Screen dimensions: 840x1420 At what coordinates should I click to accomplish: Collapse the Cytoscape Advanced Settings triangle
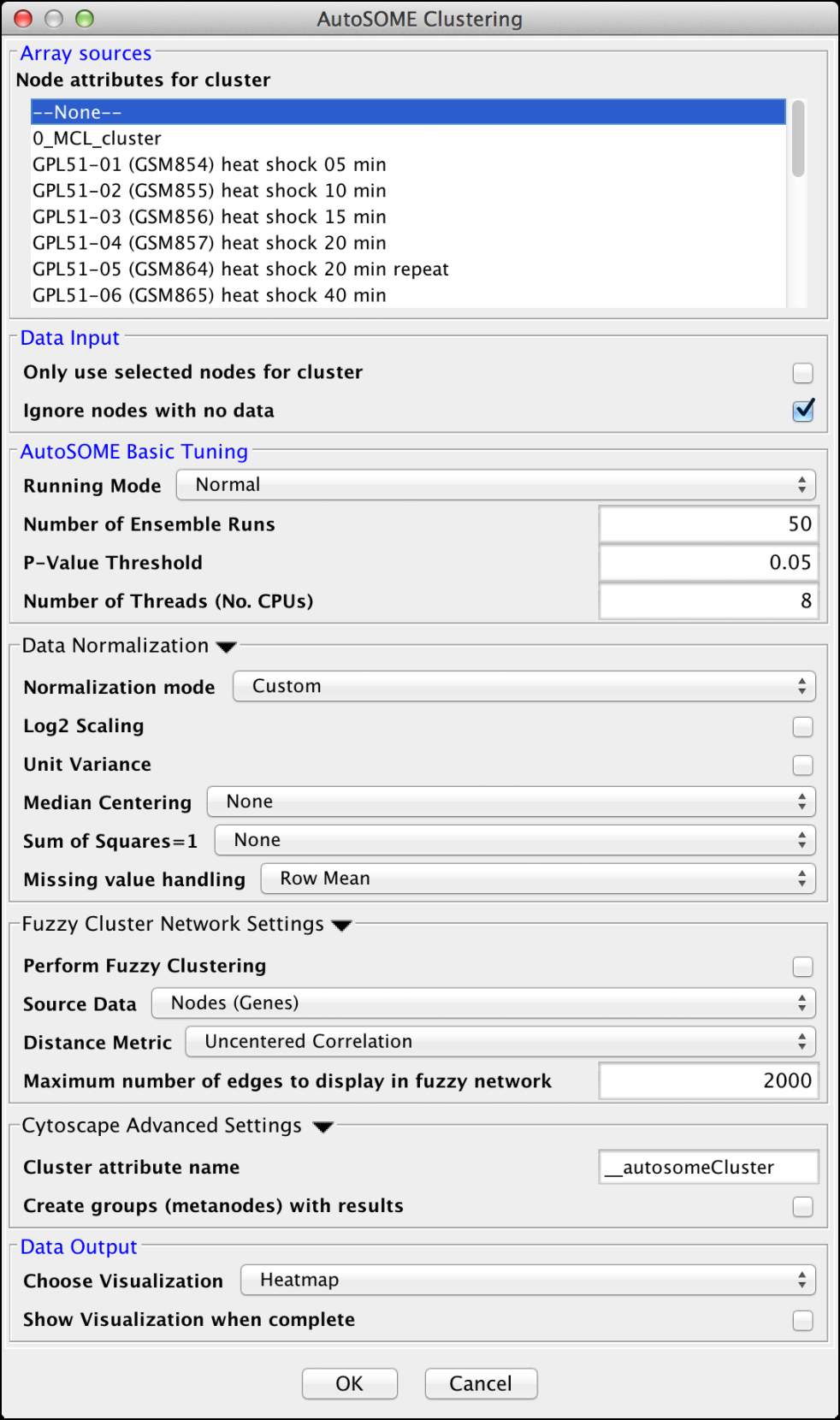click(x=322, y=1127)
